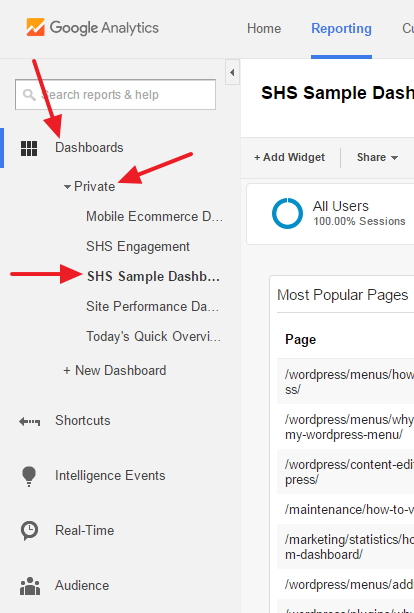Focus the Search reports & help field
The image size is (414, 613).
pyautogui.click(x=115, y=95)
